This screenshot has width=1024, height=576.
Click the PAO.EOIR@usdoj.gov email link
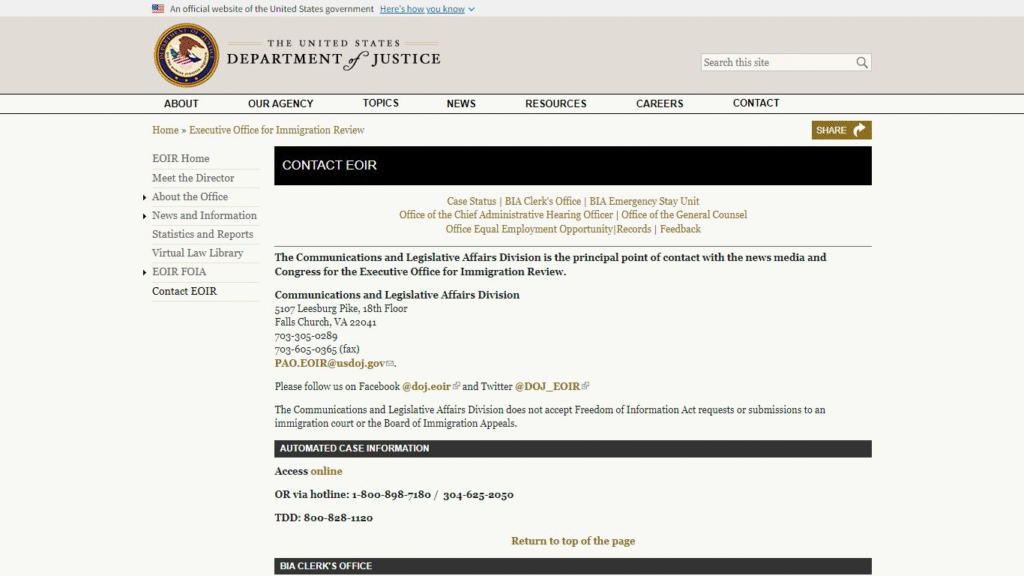point(329,364)
